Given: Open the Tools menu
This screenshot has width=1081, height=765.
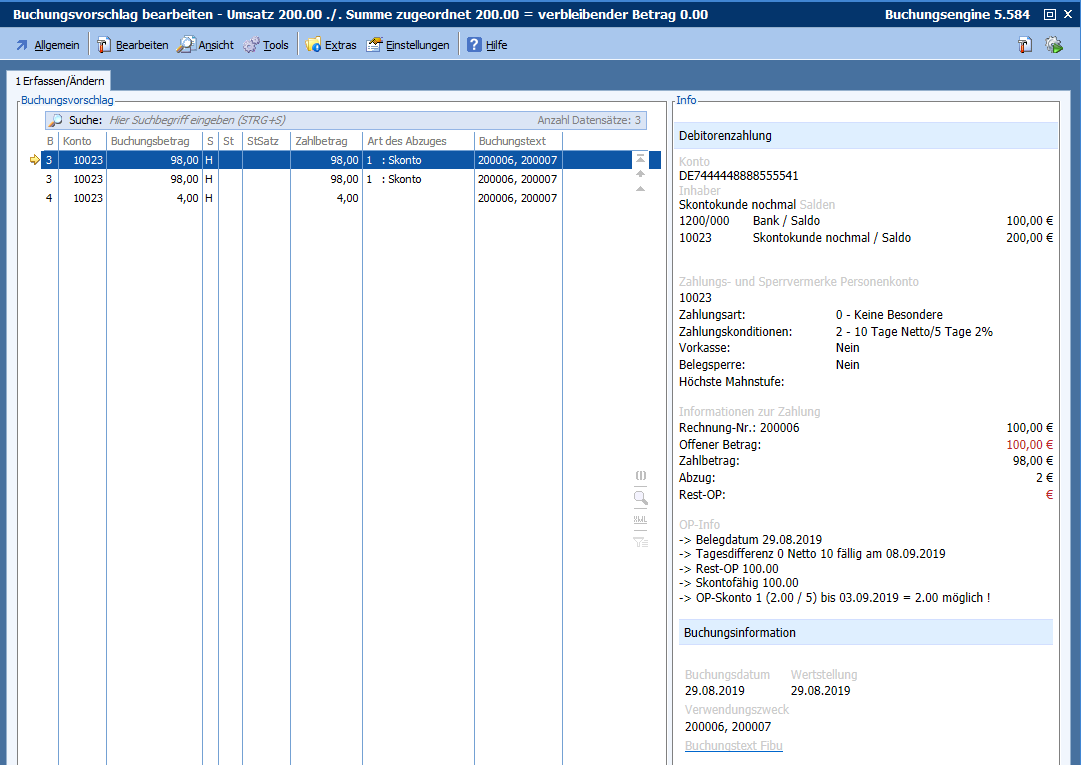Looking at the screenshot, I should (266, 45).
